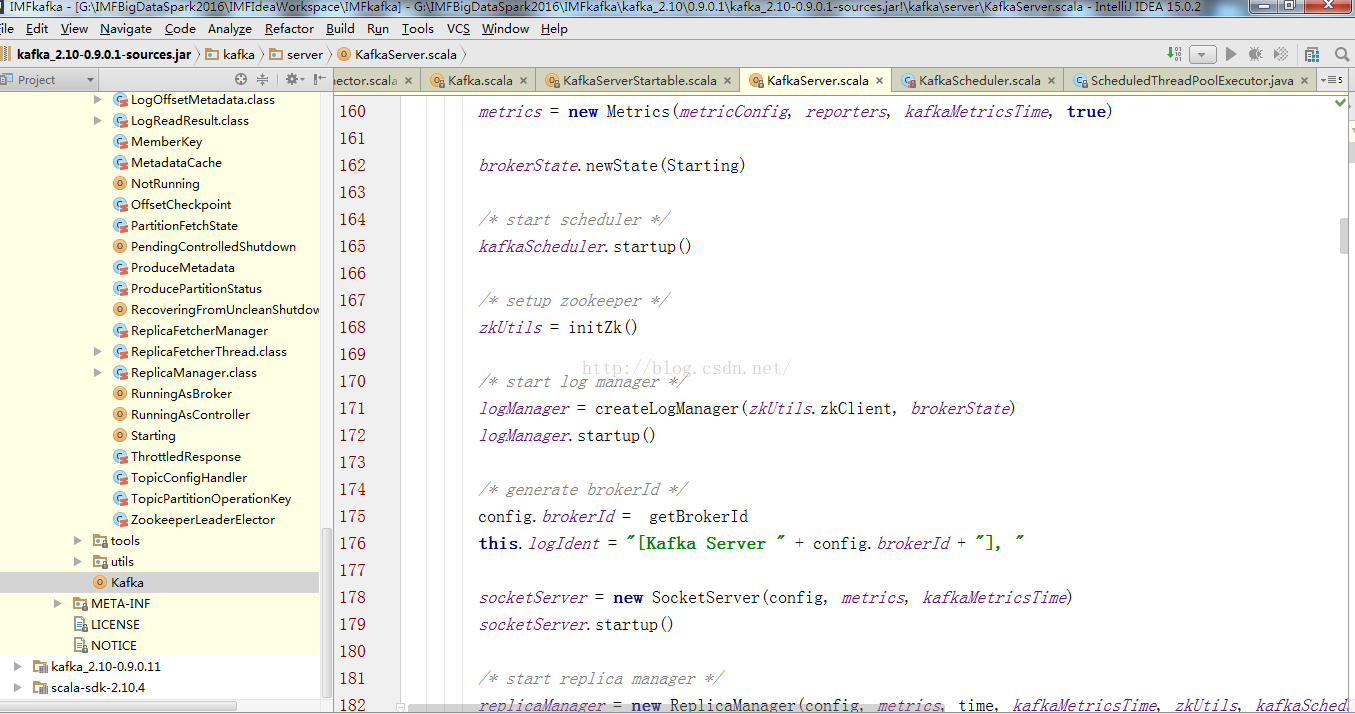Click the Run with Coverage icon
The height and width of the screenshot is (714, 1355).
click(1280, 54)
